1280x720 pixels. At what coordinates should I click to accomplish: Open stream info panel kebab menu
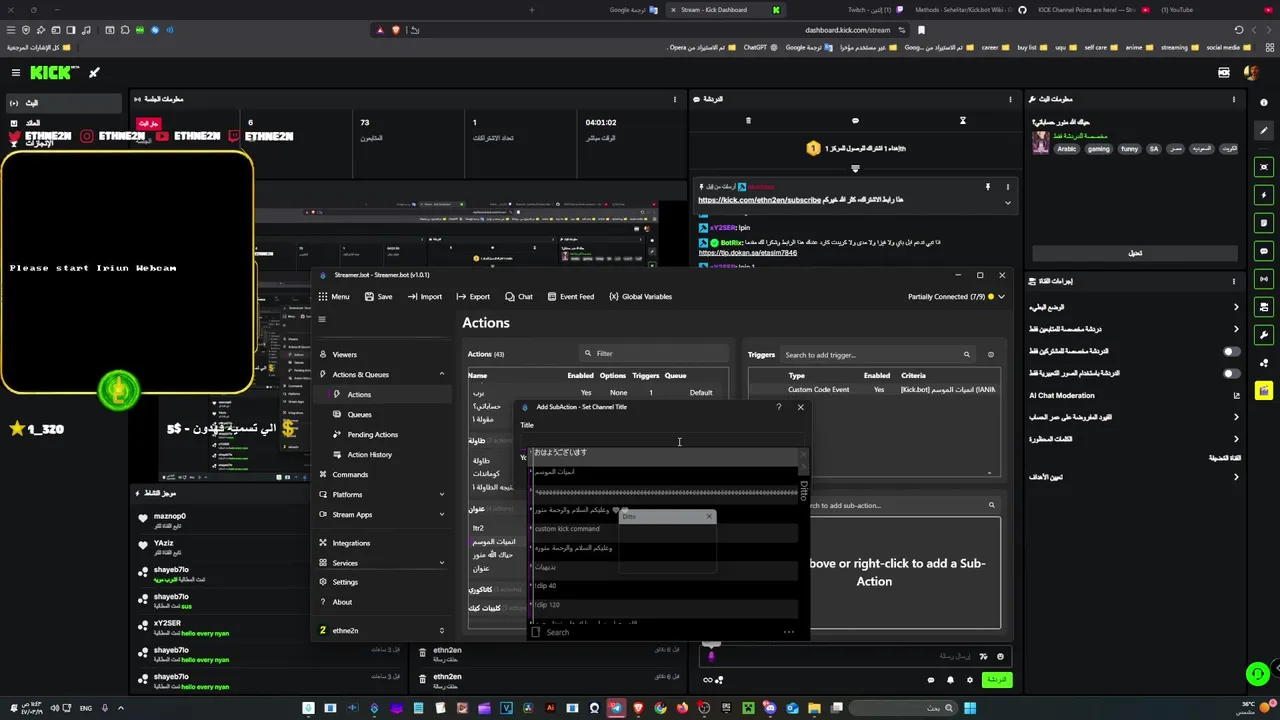click(x=1234, y=99)
